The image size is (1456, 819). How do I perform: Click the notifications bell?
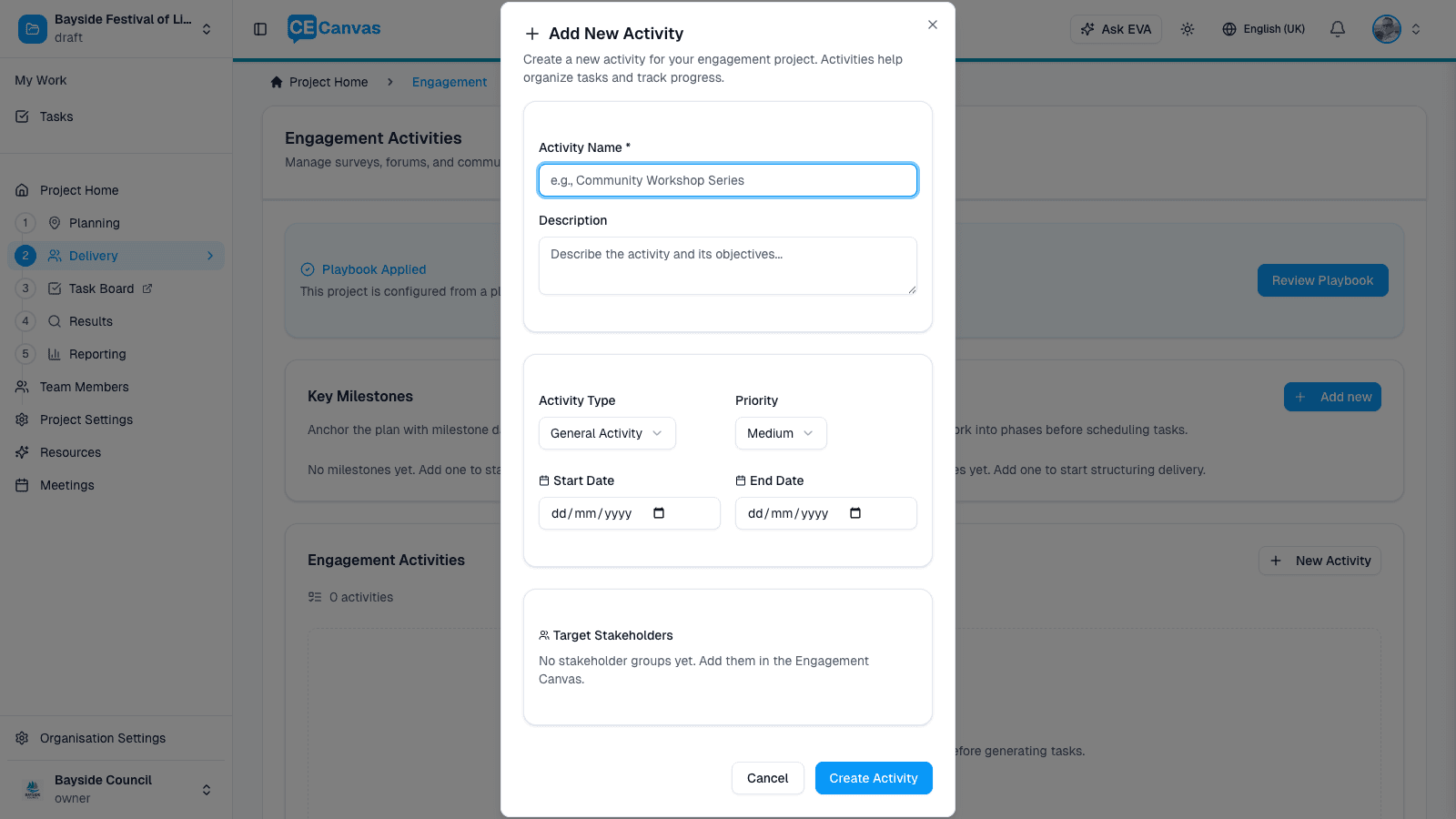(1337, 28)
